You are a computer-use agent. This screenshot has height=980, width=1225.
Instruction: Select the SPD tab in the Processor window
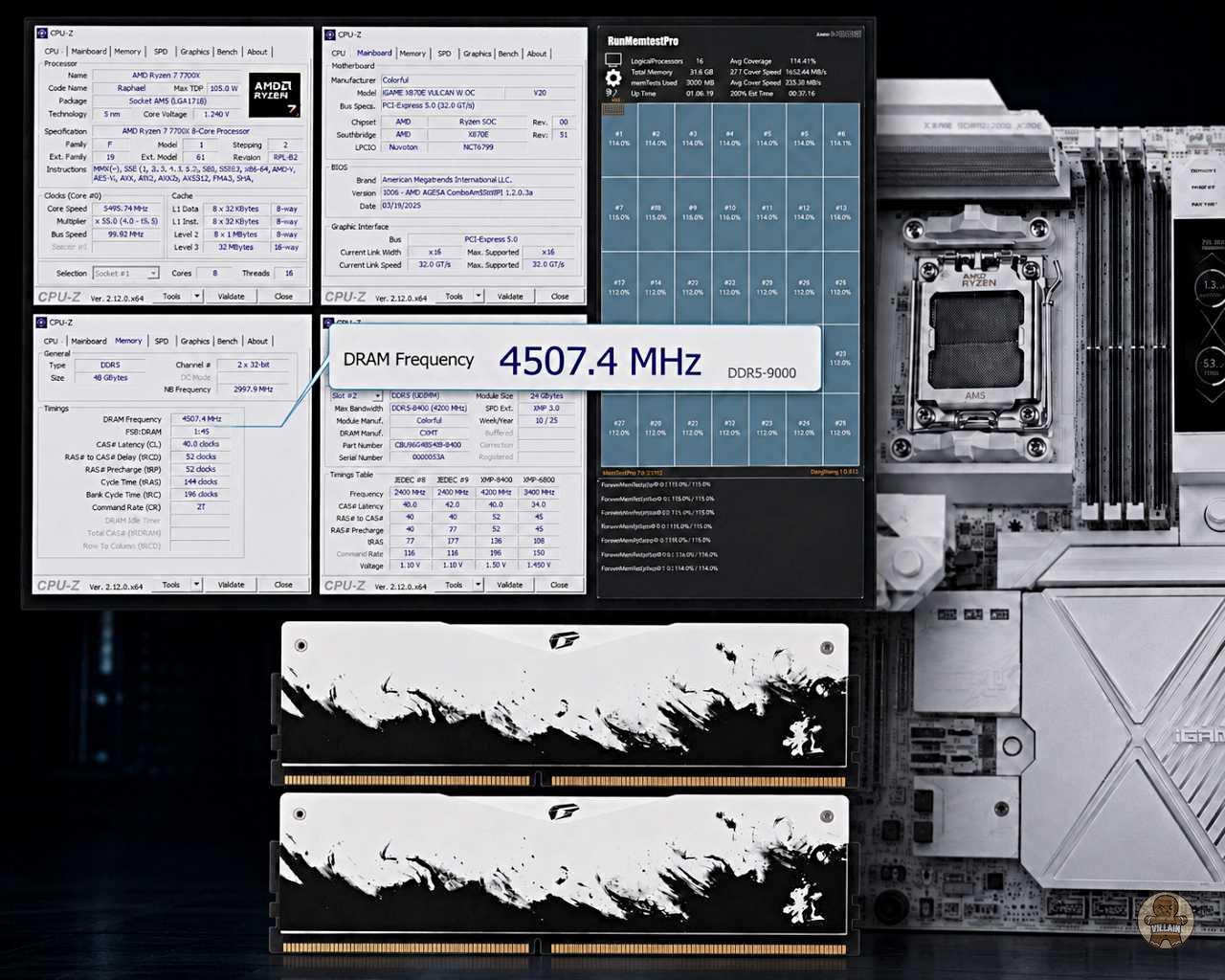tap(161, 52)
